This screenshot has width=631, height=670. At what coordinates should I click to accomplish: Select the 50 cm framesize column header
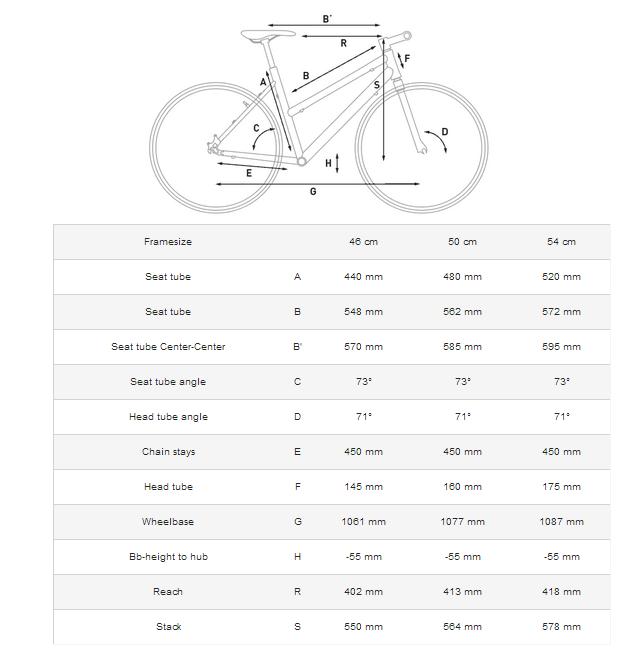click(462, 242)
